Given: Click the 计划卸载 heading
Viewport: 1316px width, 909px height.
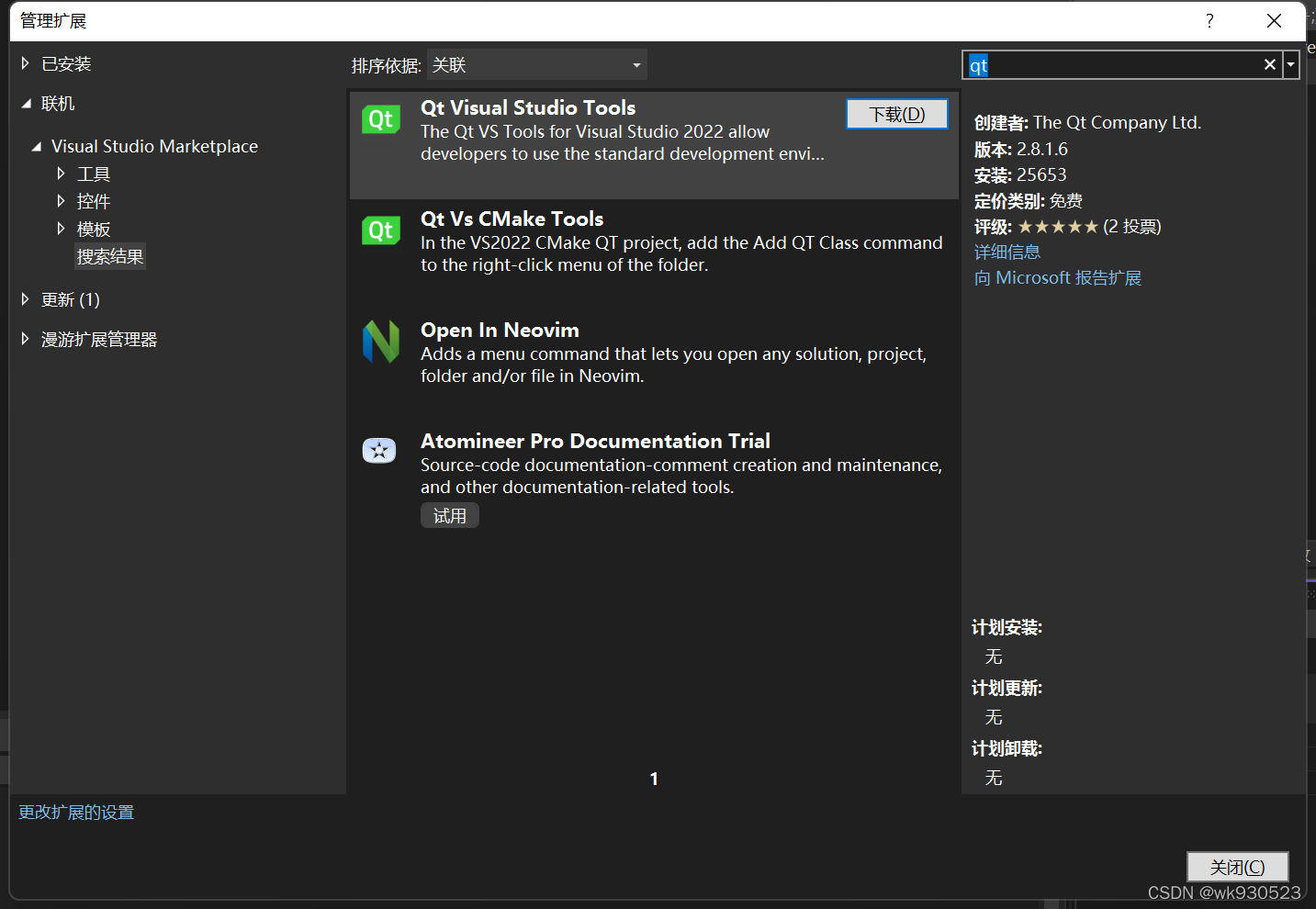Looking at the screenshot, I should click(x=1007, y=748).
